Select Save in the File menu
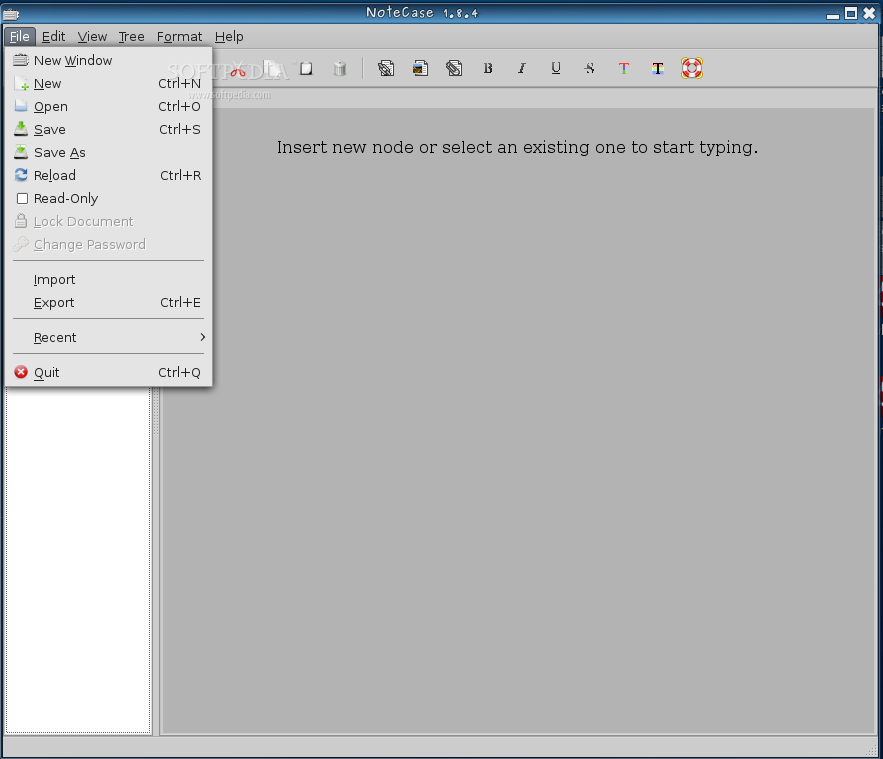883x759 pixels. [x=108, y=130]
